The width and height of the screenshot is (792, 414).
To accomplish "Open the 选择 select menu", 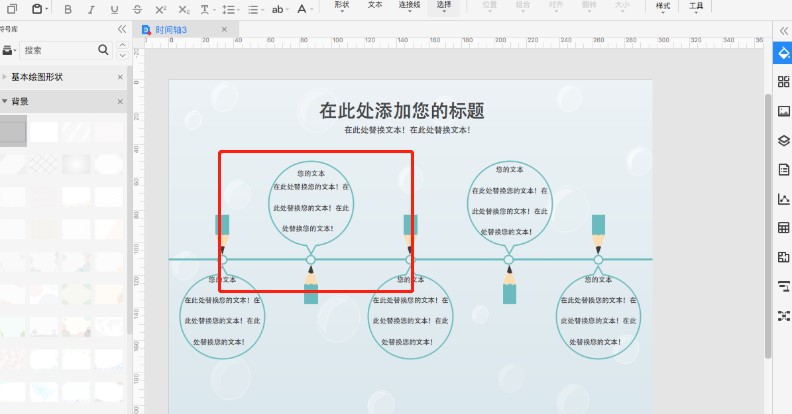I will (x=443, y=6).
